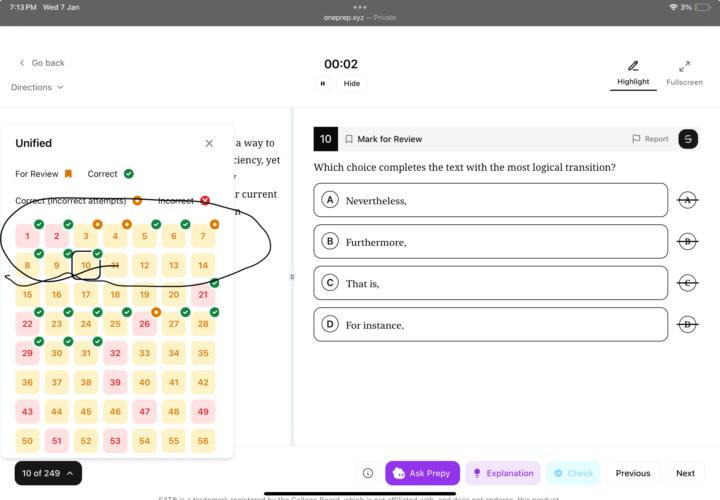Select answer B Furthermore
This screenshot has height=500, width=720.
coord(490,241)
